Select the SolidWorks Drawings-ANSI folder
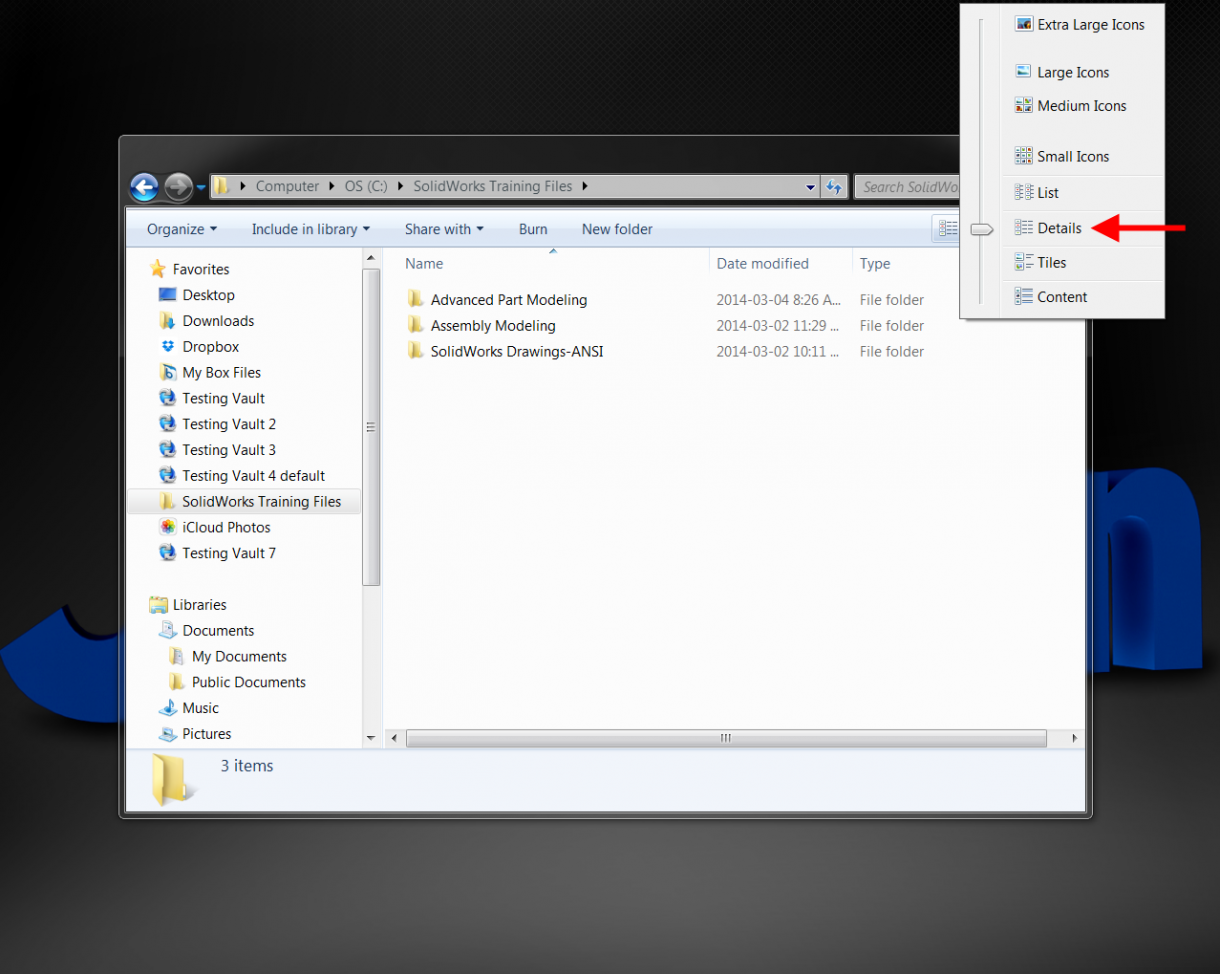1220x974 pixels. point(517,351)
